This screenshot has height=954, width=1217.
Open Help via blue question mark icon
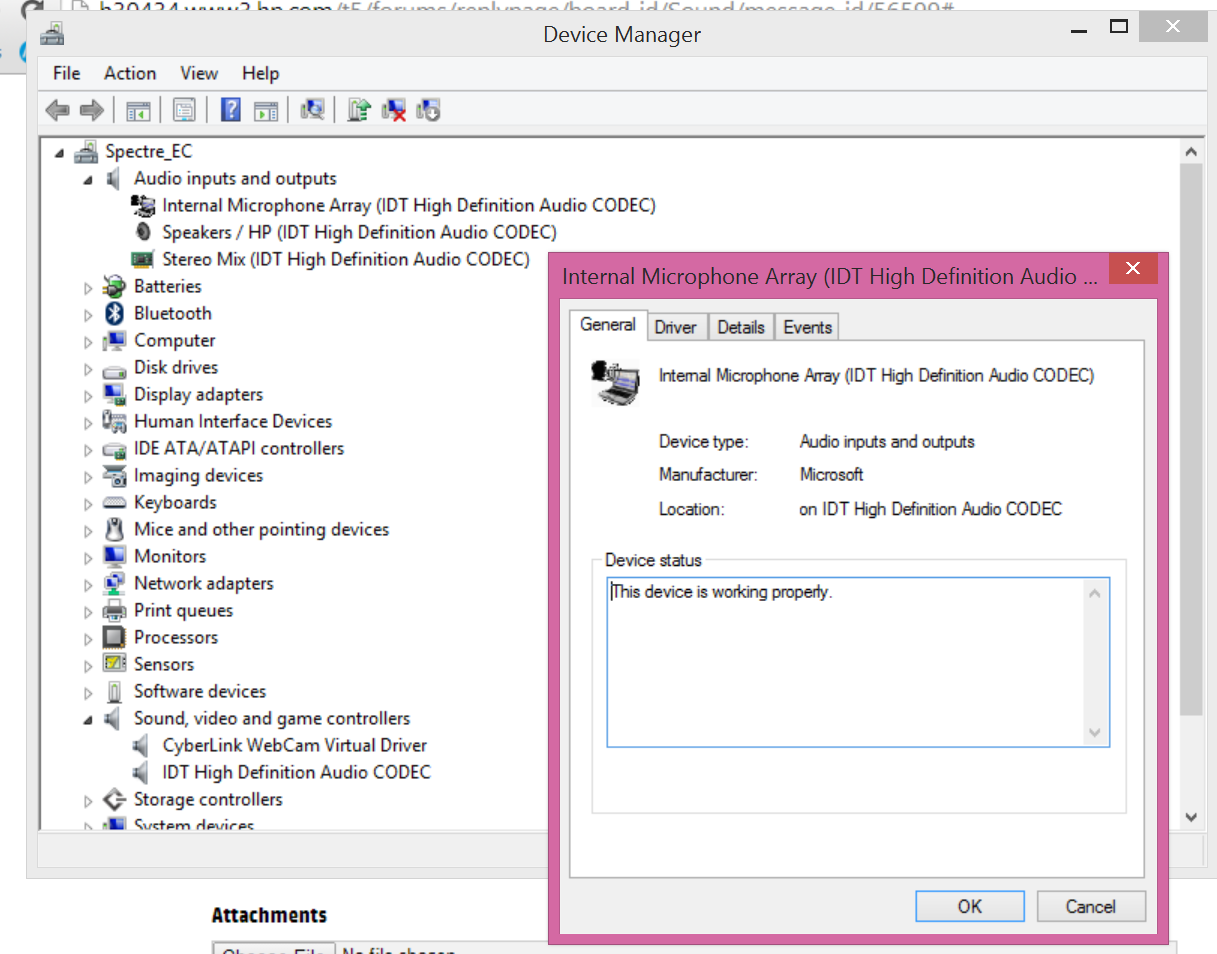(231, 110)
